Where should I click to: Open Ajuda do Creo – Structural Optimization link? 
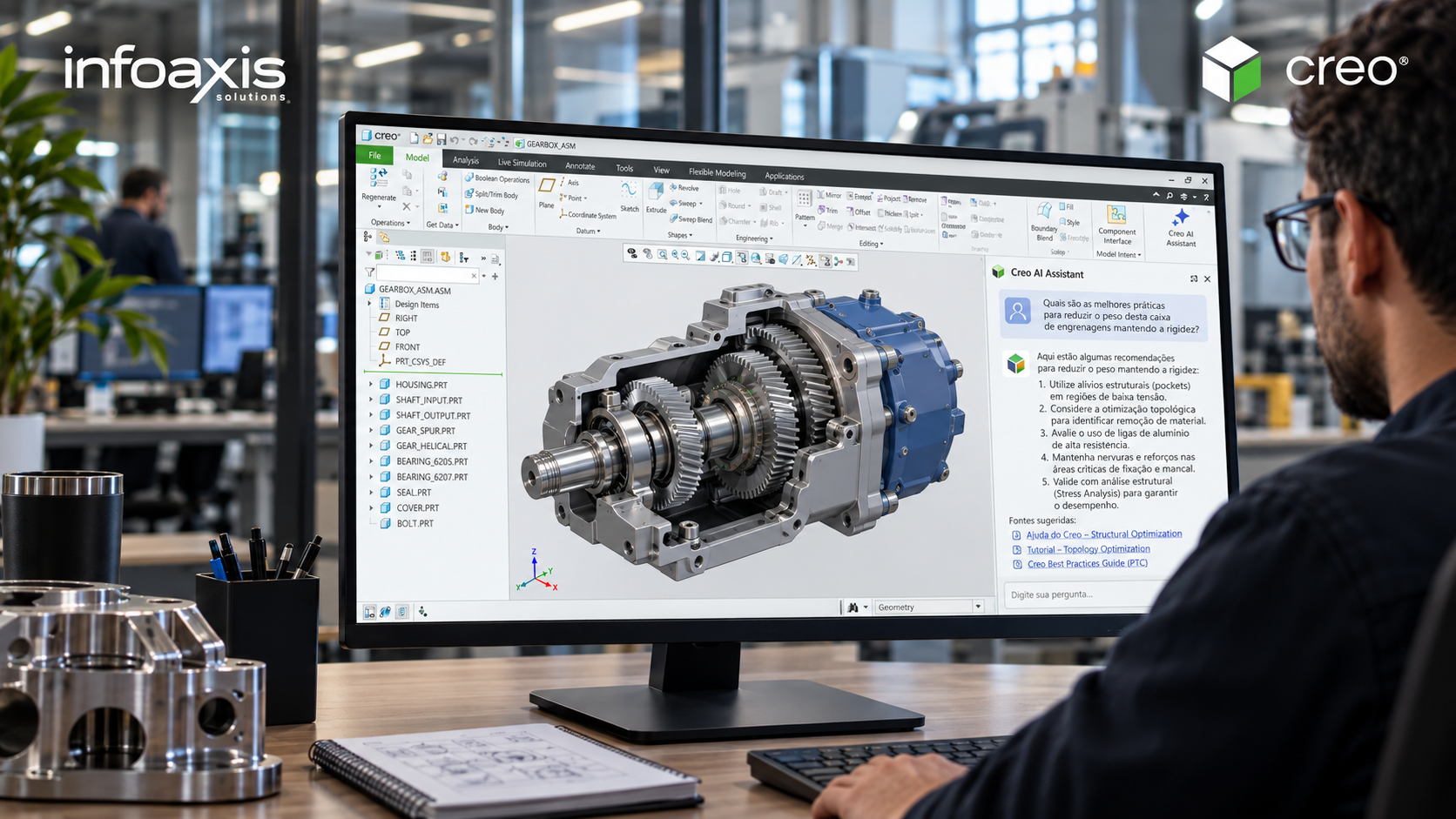tap(1104, 534)
